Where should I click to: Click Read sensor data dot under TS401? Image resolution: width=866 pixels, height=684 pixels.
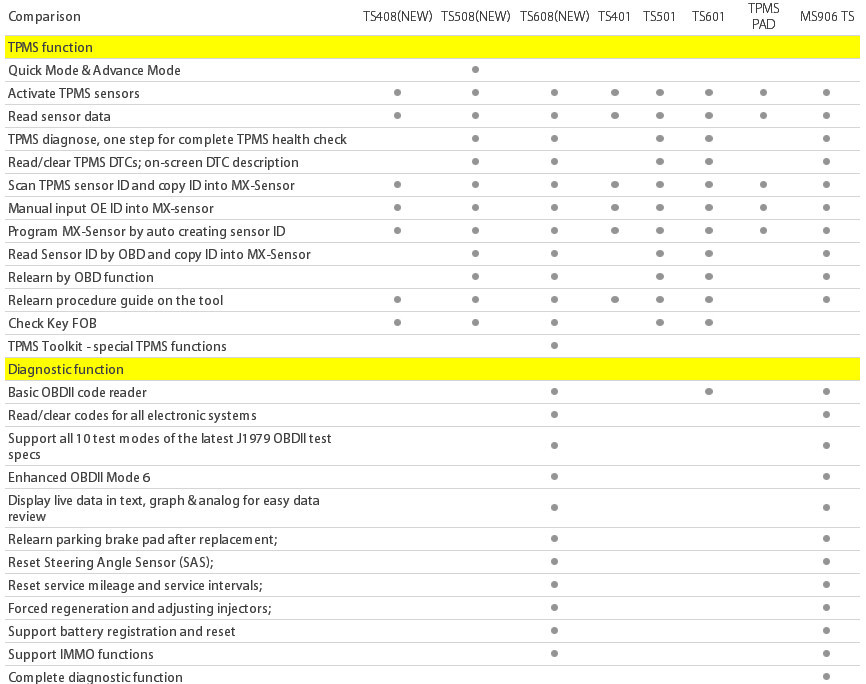[615, 115]
